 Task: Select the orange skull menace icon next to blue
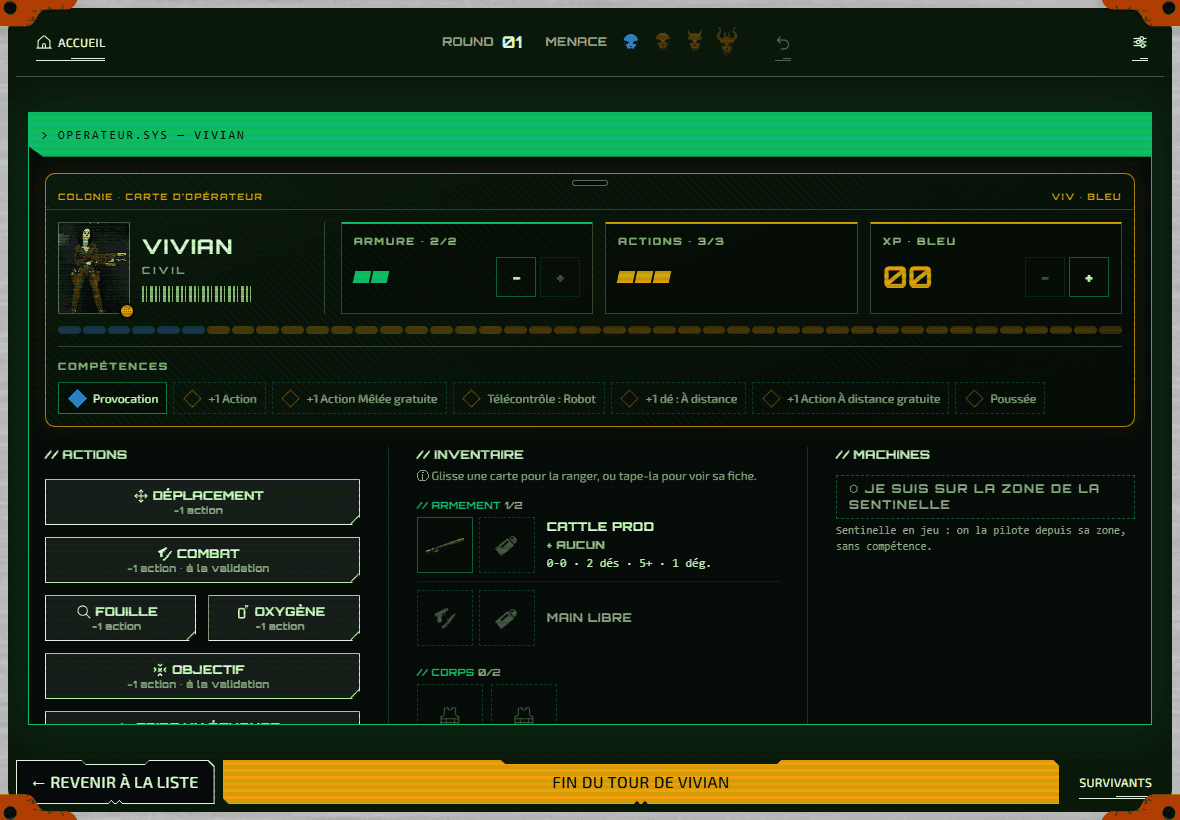tap(662, 41)
